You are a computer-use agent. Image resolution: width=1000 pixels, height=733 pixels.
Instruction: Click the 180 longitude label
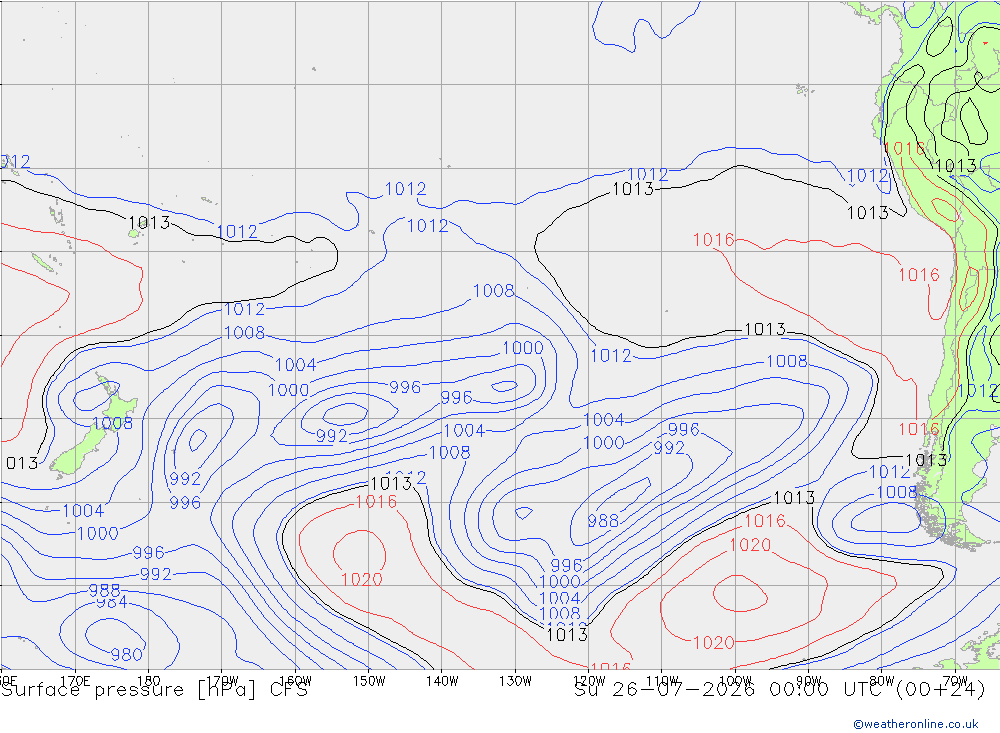[x=149, y=681]
